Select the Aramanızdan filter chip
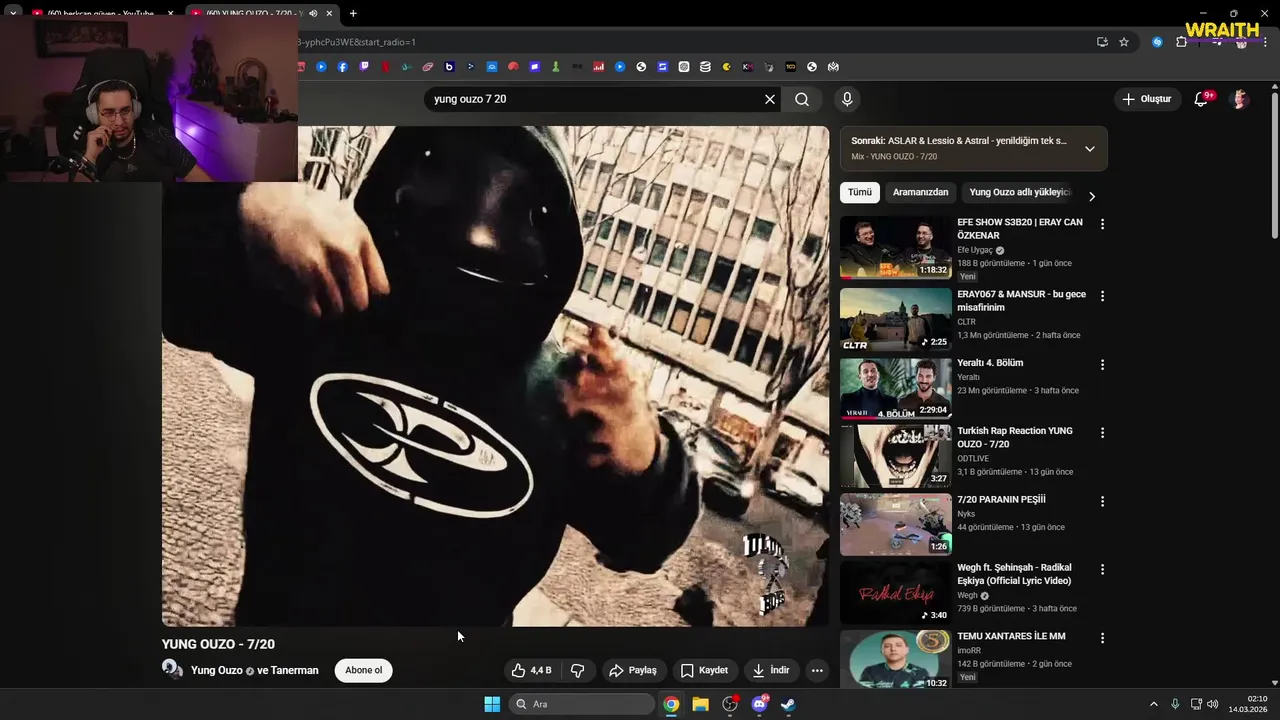Viewport: 1280px width, 720px height. pyautogui.click(x=920, y=192)
